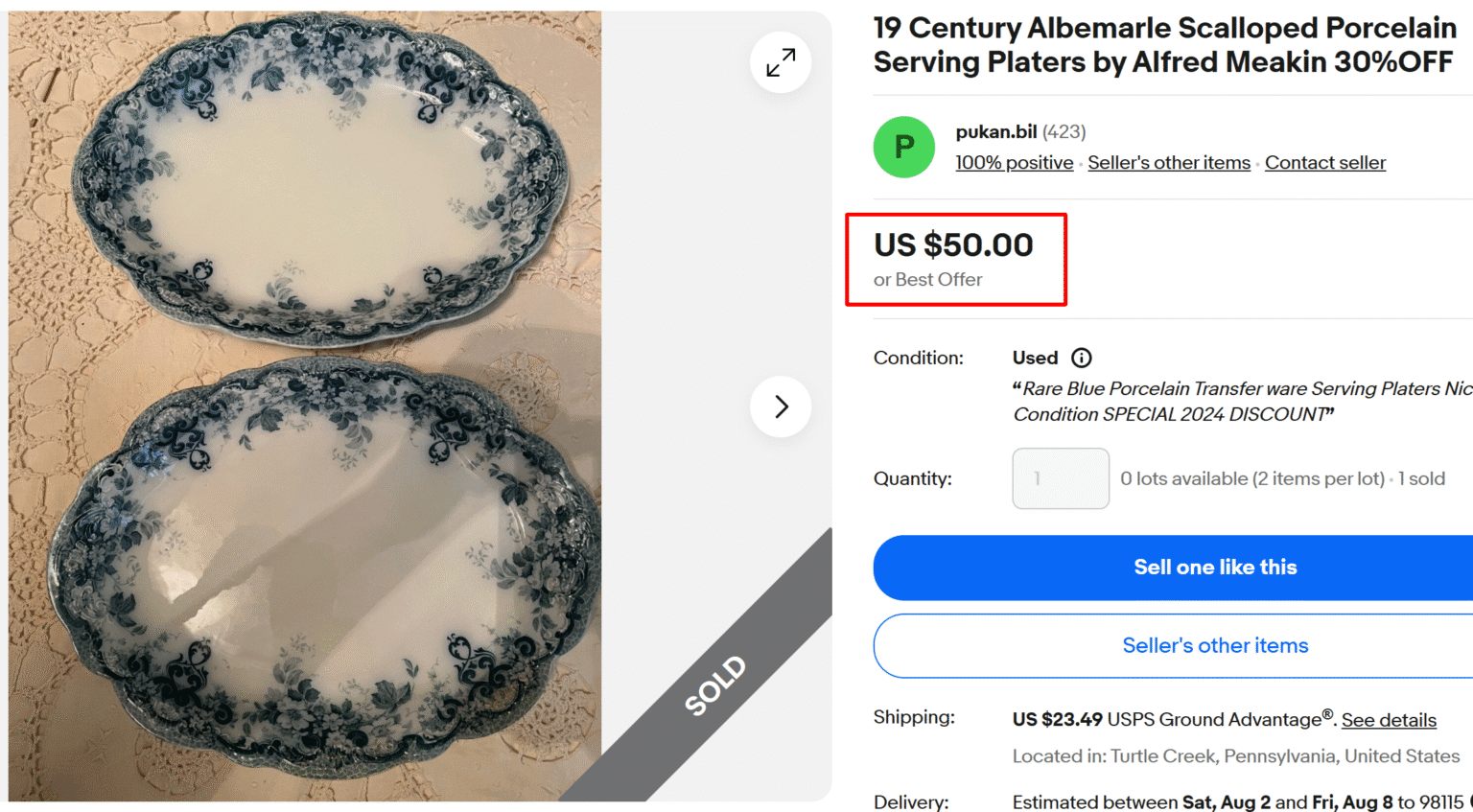Open the Used condition info icon
This screenshot has width=1473, height=812.
[x=1081, y=358]
